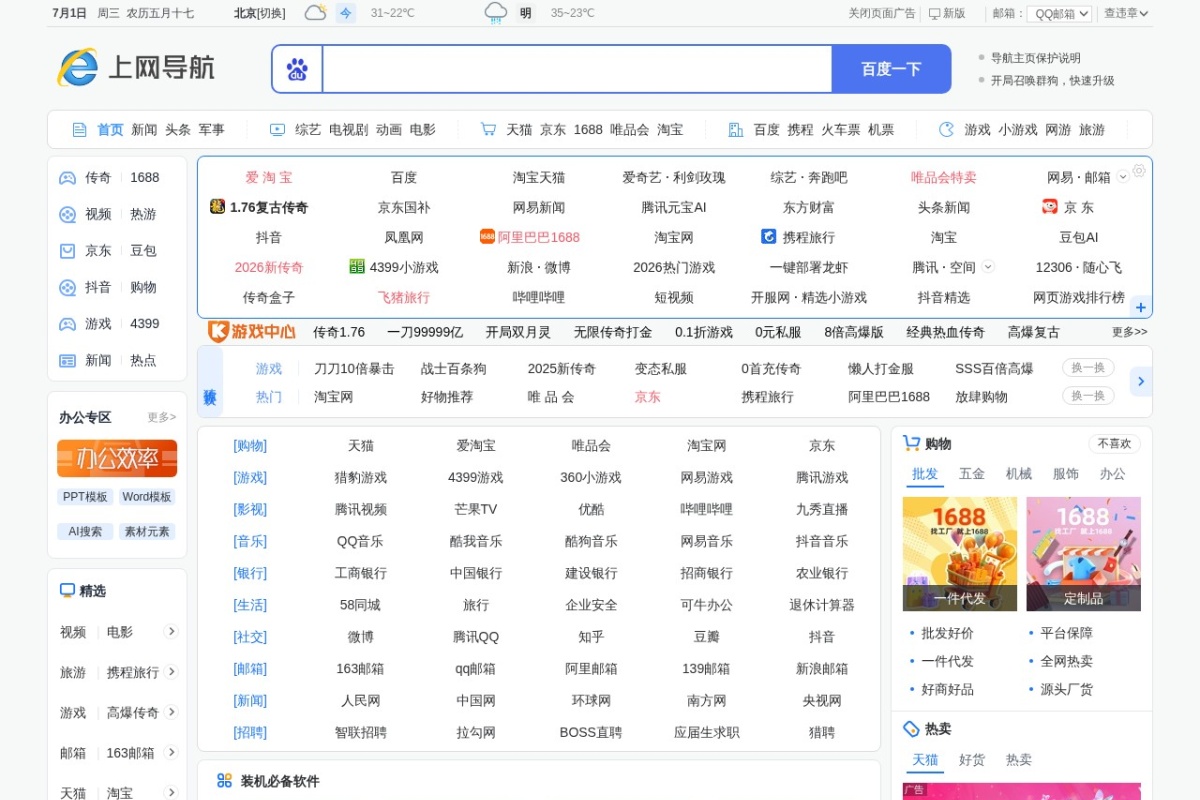Click tomorrow's rain weather icon
The height and width of the screenshot is (800, 1200).
tap(496, 13)
